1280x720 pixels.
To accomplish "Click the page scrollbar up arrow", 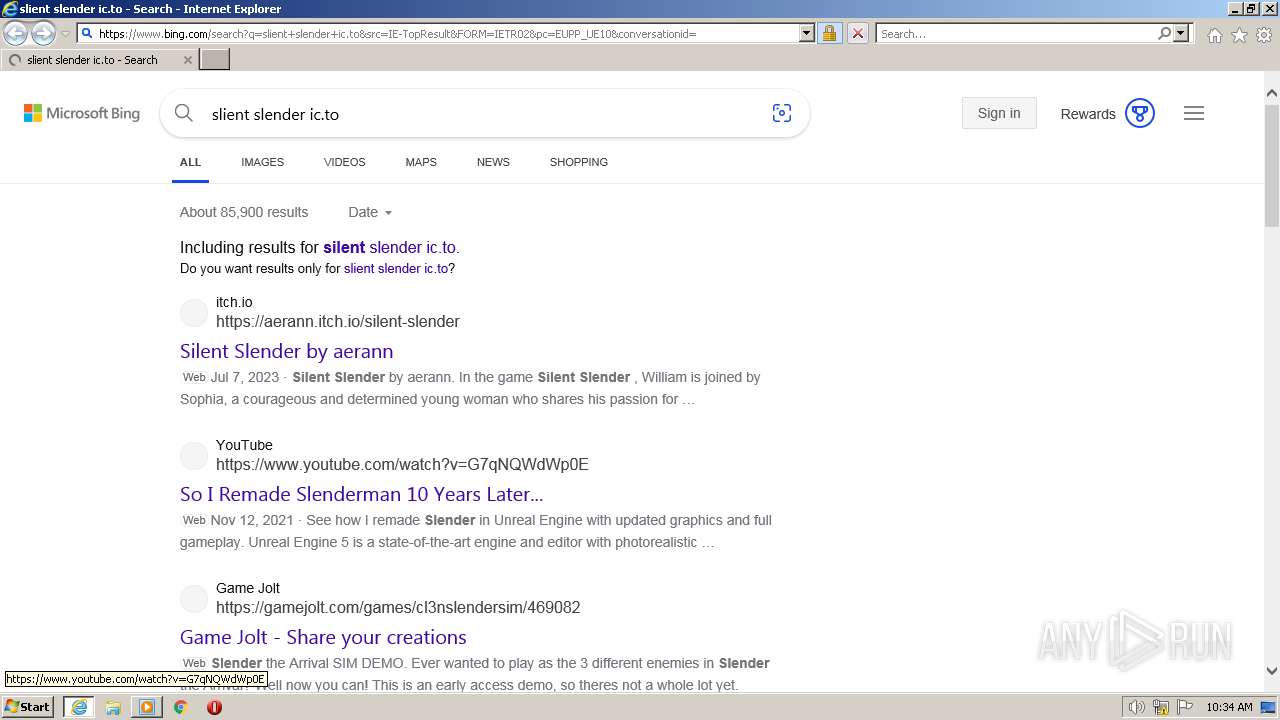I will (1272, 93).
